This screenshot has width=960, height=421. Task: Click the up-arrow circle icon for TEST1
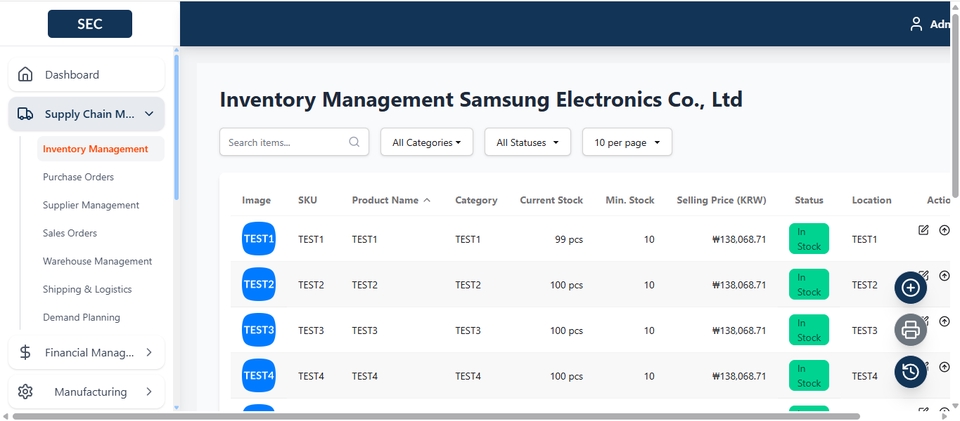[x=945, y=230]
